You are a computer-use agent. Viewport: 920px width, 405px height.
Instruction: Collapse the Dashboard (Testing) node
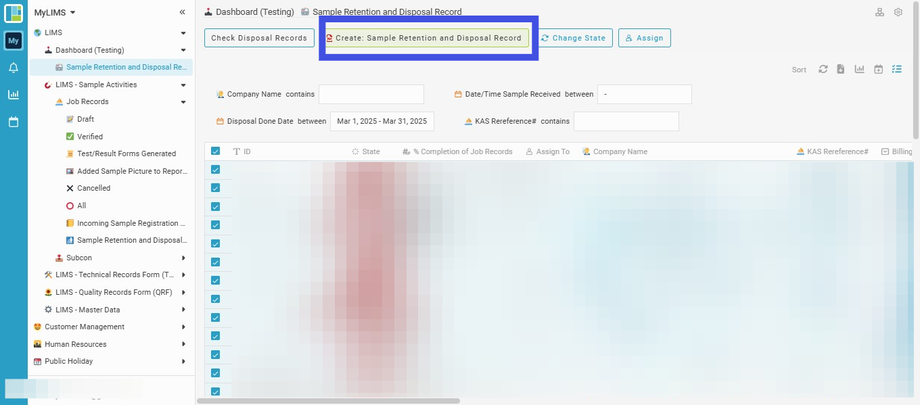pos(183,50)
